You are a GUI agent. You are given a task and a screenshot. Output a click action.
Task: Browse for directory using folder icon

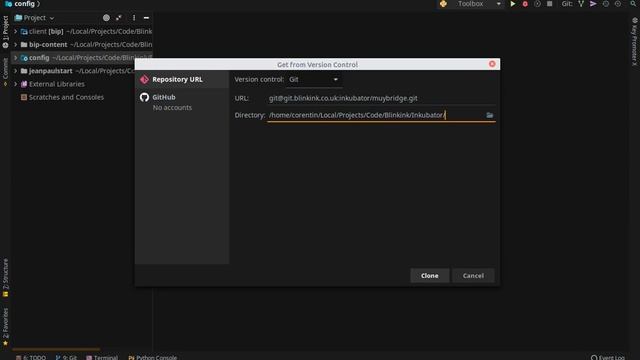[x=489, y=116]
